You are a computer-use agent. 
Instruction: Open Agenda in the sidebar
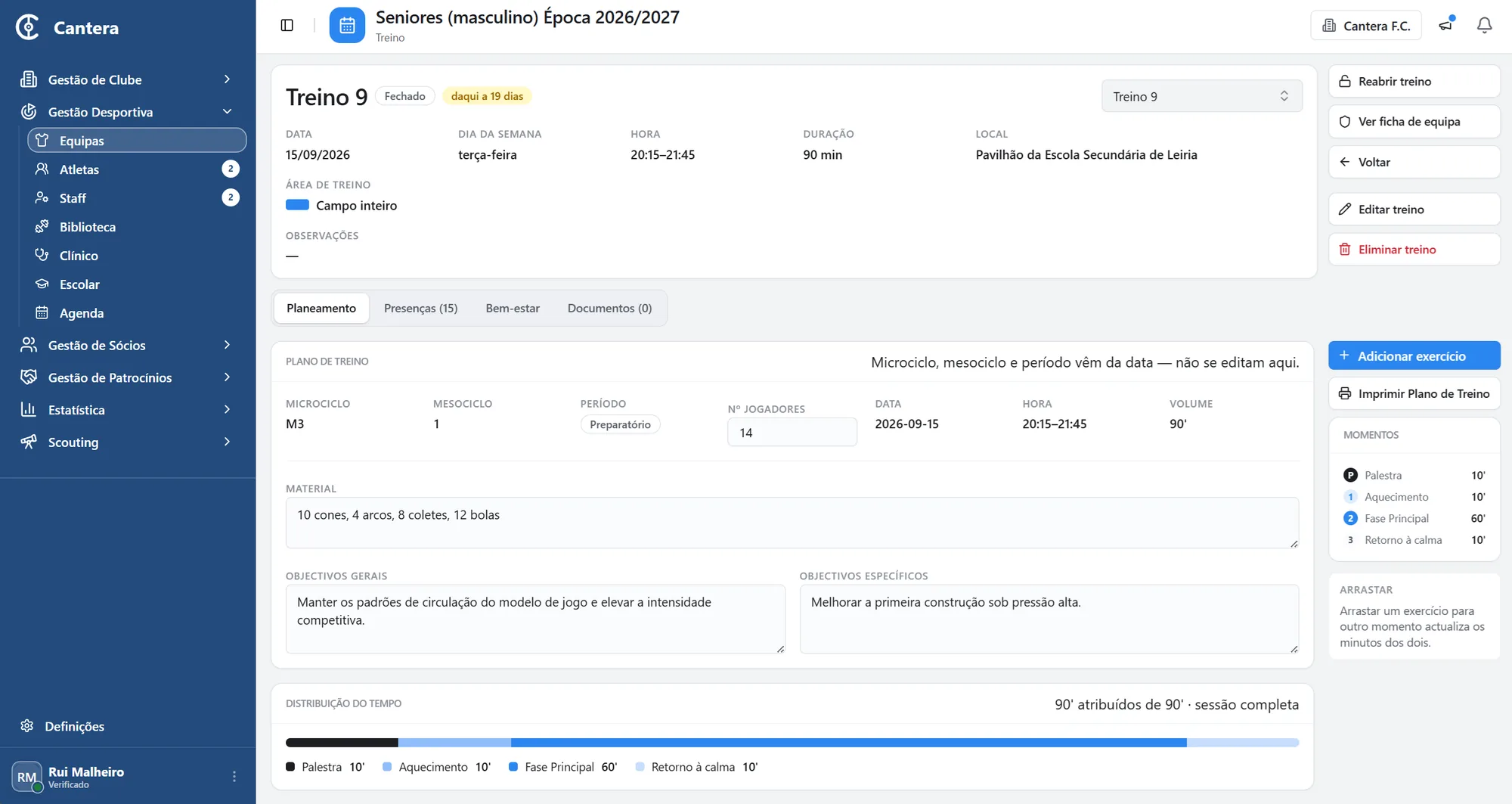[137, 313]
